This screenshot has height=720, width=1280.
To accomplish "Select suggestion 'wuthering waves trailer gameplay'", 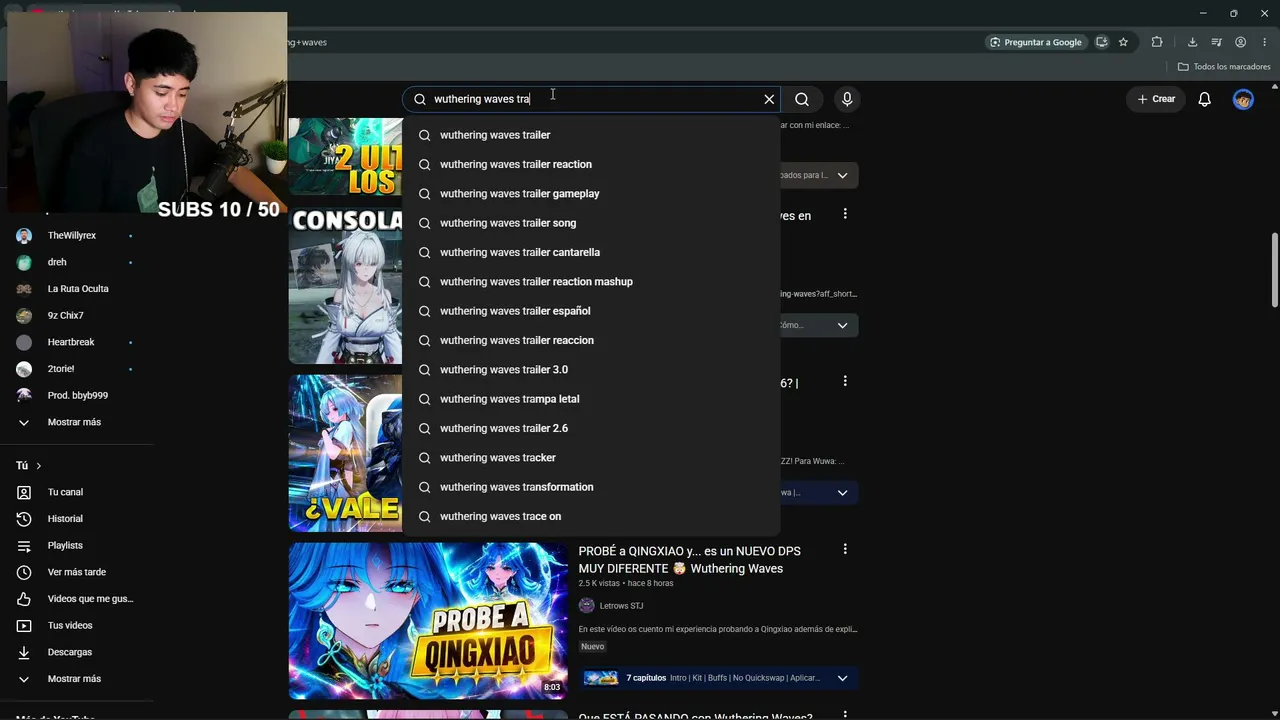I will coord(591,194).
